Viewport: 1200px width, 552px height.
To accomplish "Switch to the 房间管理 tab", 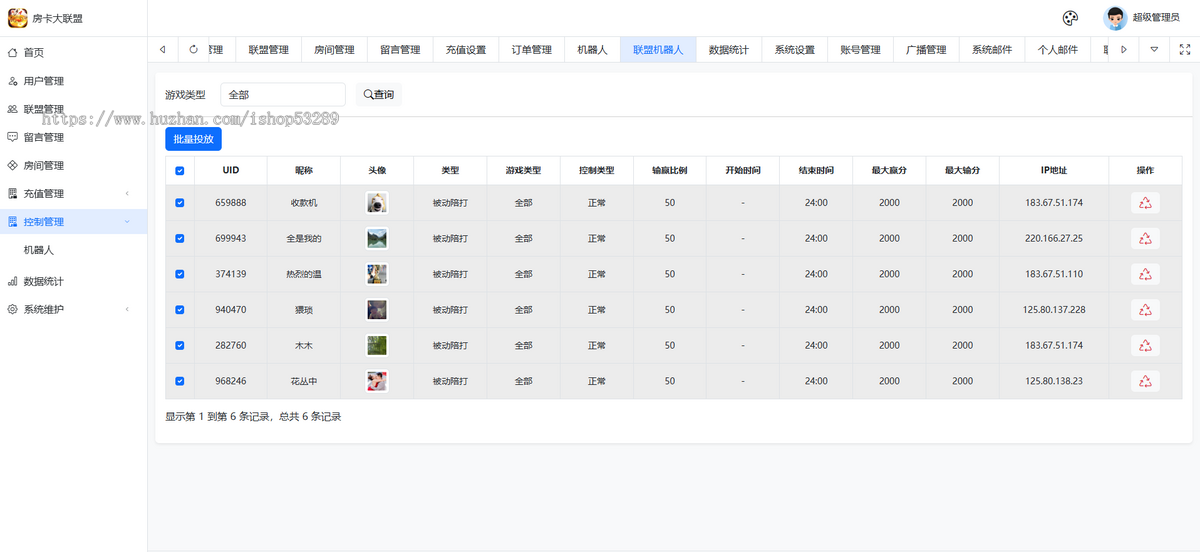I will 334,49.
